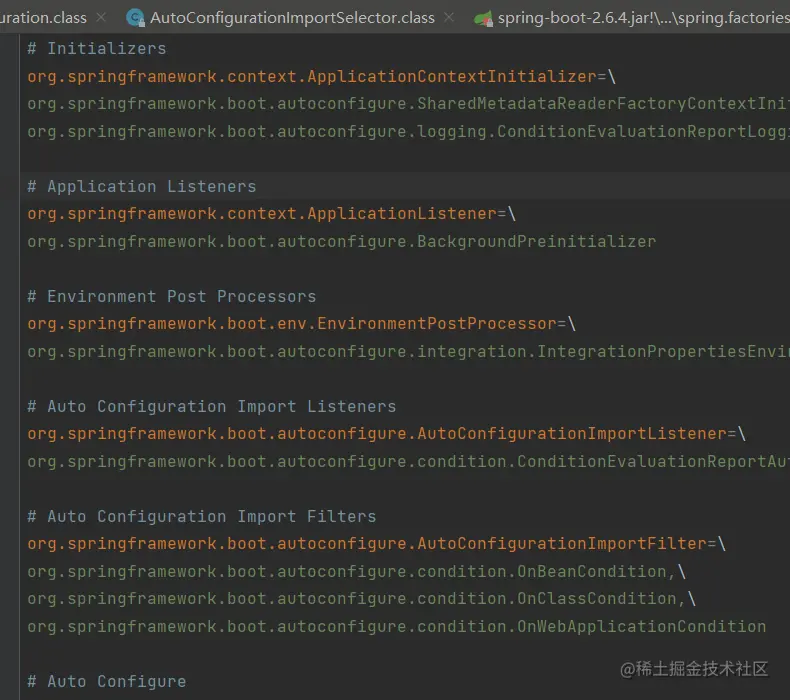Click the OnBeanCondition value line
Image resolution: width=790 pixels, height=700 pixels.
(356, 571)
